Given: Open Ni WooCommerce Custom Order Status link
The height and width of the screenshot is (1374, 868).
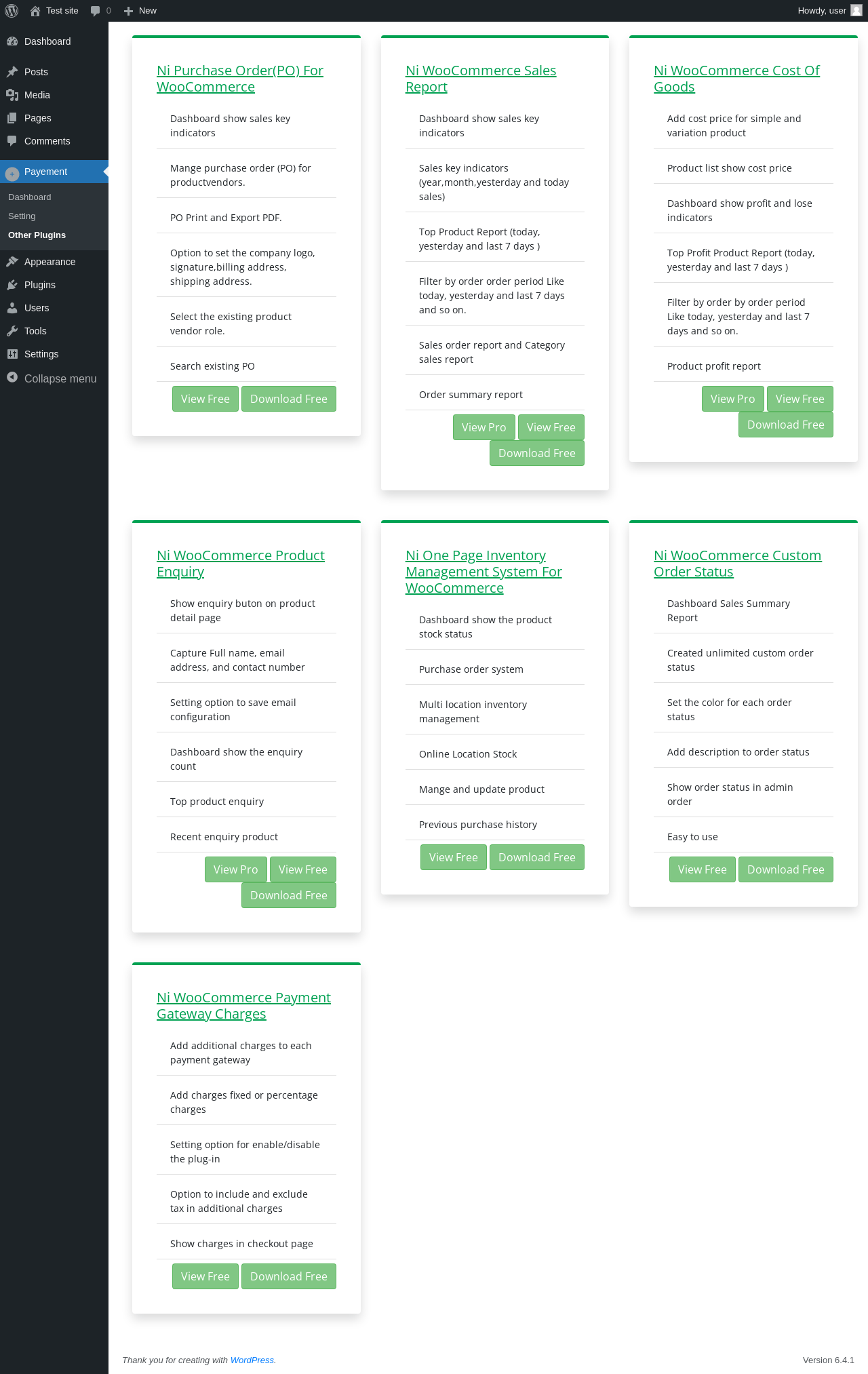Looking at the screenshot, I should click(x=737, y=564).
